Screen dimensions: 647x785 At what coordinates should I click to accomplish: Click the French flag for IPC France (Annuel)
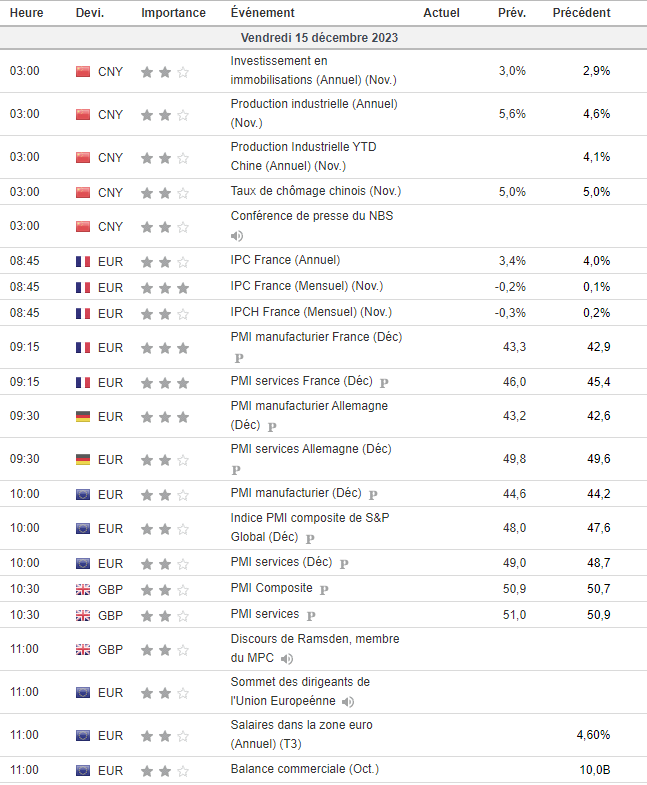click(83, 261)
